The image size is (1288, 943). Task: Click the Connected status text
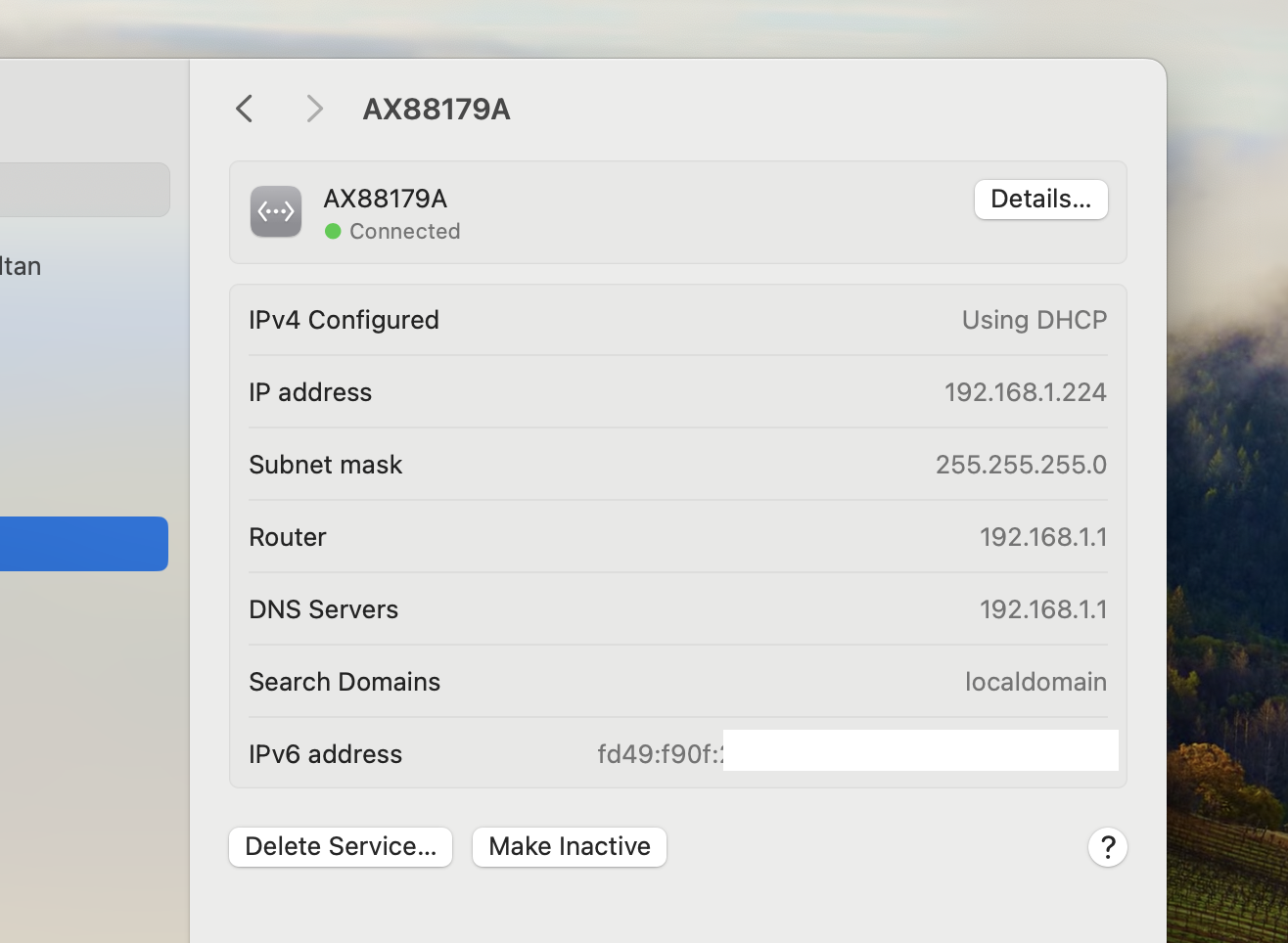[x=404, y=232]
